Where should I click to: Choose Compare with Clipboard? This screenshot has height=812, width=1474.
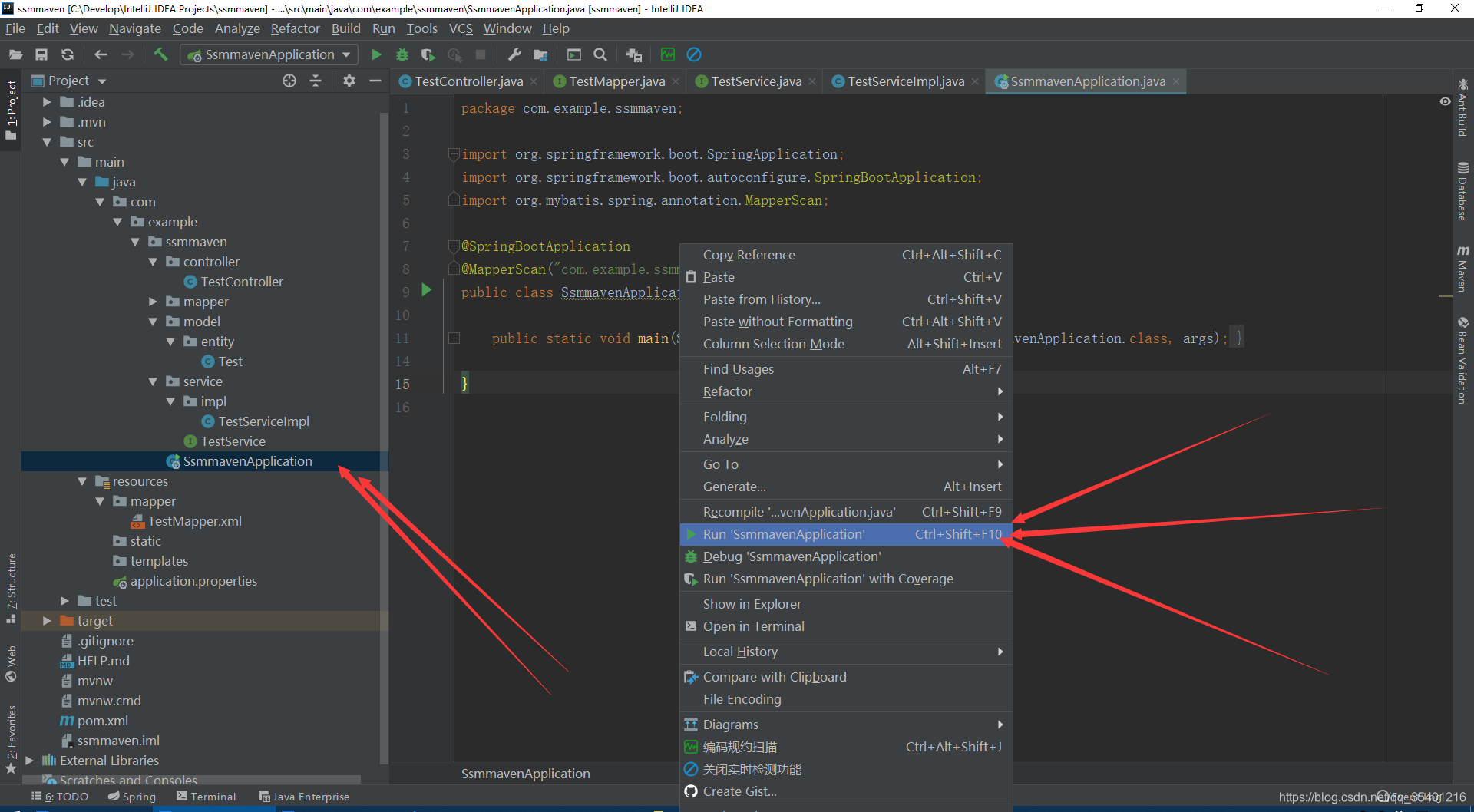846,677
